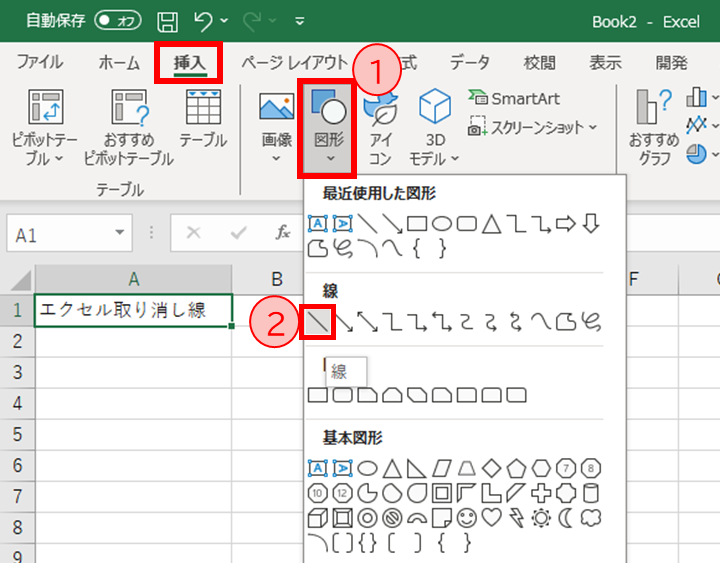720x563 pixels.
Task: Select the diamond in 基本図形
Action: [x=491, y=468]
